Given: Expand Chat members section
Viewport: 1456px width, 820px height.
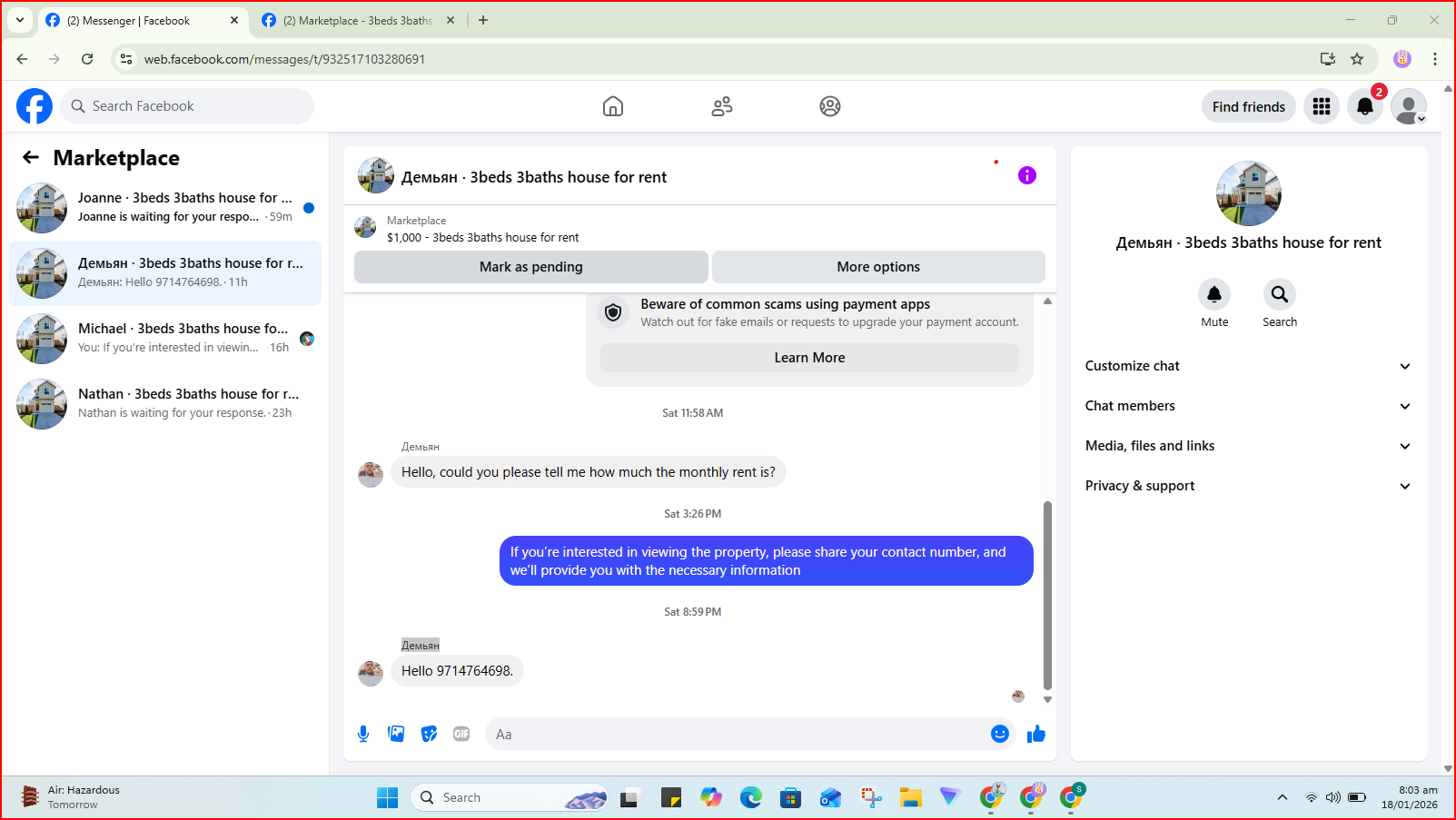Looking at the screenshot, I should point(1249,406).
